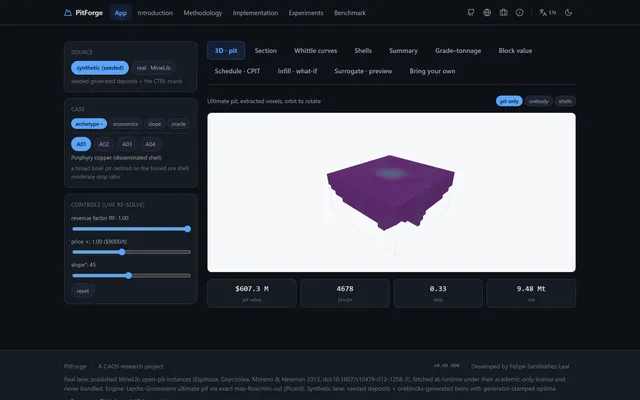Screen dimensions: 640x400
Task: Show shells view mode
Action: click(x=565, y=101)
